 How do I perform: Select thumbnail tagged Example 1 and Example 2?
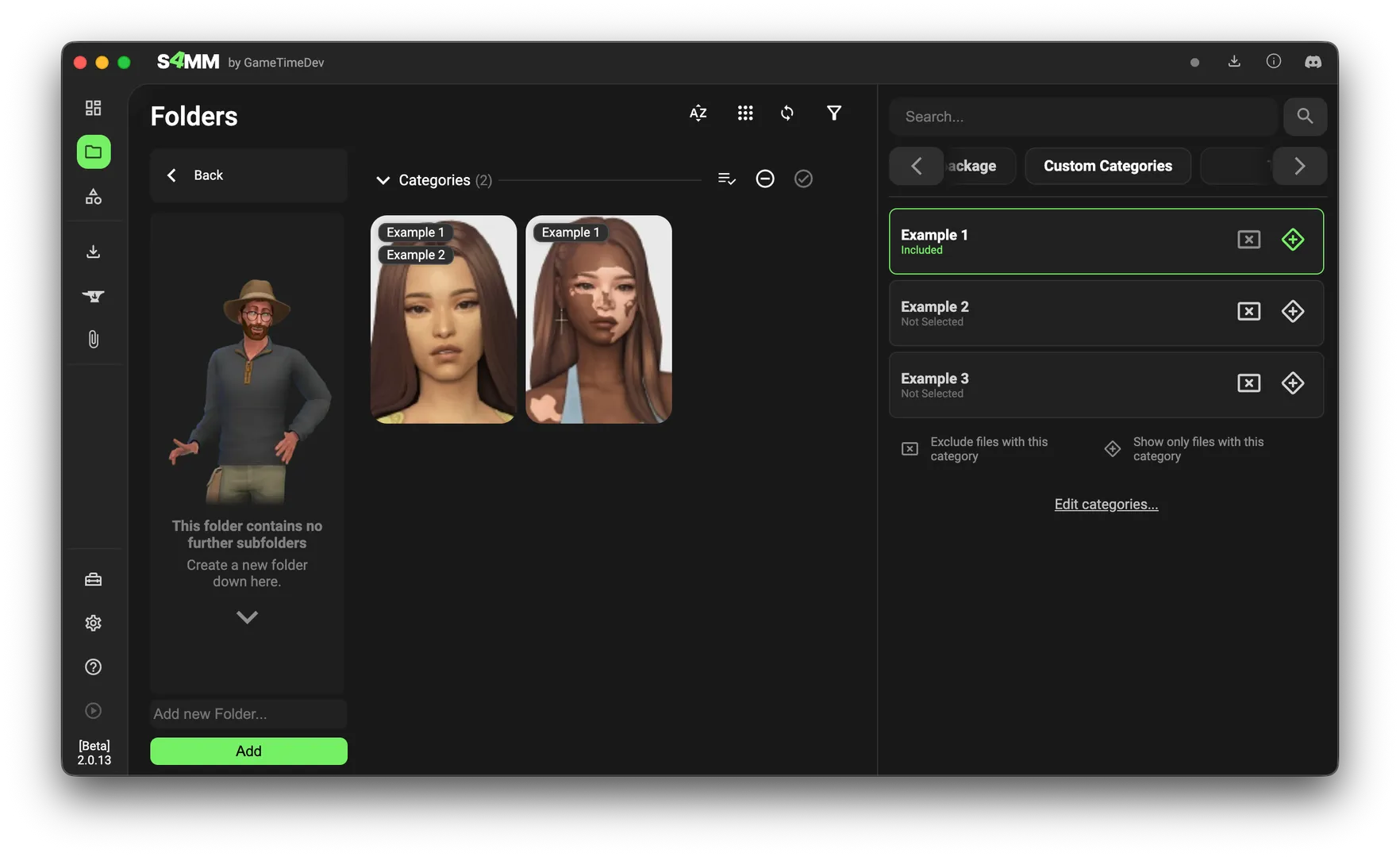(x=444, y=320)
